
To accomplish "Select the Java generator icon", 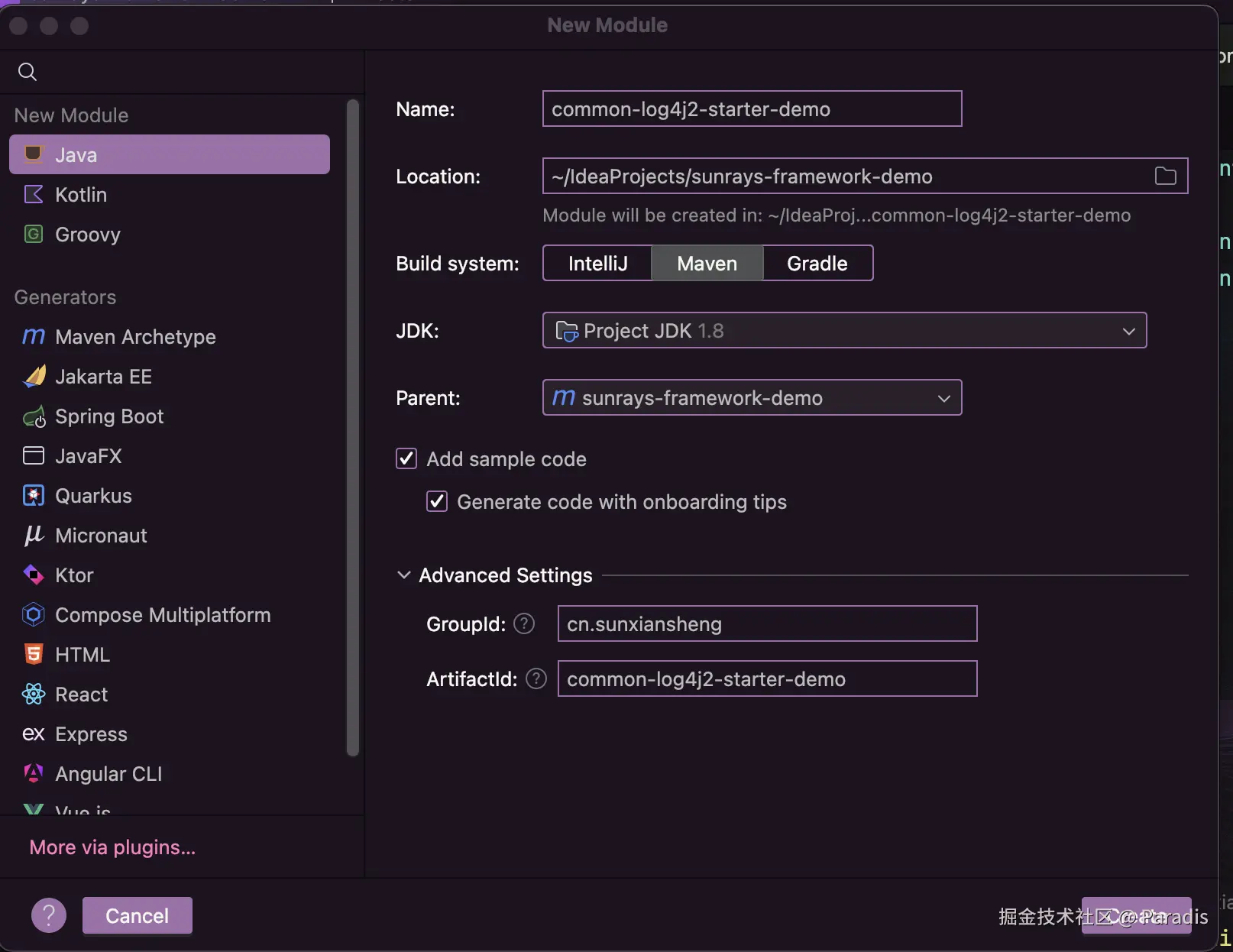I will 34,154.
